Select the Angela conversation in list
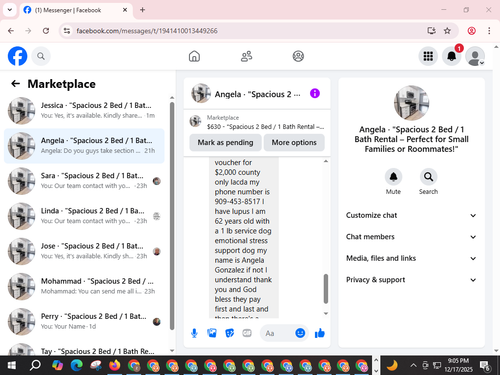Viewport: 500px width, 375px height. (84, 146)
